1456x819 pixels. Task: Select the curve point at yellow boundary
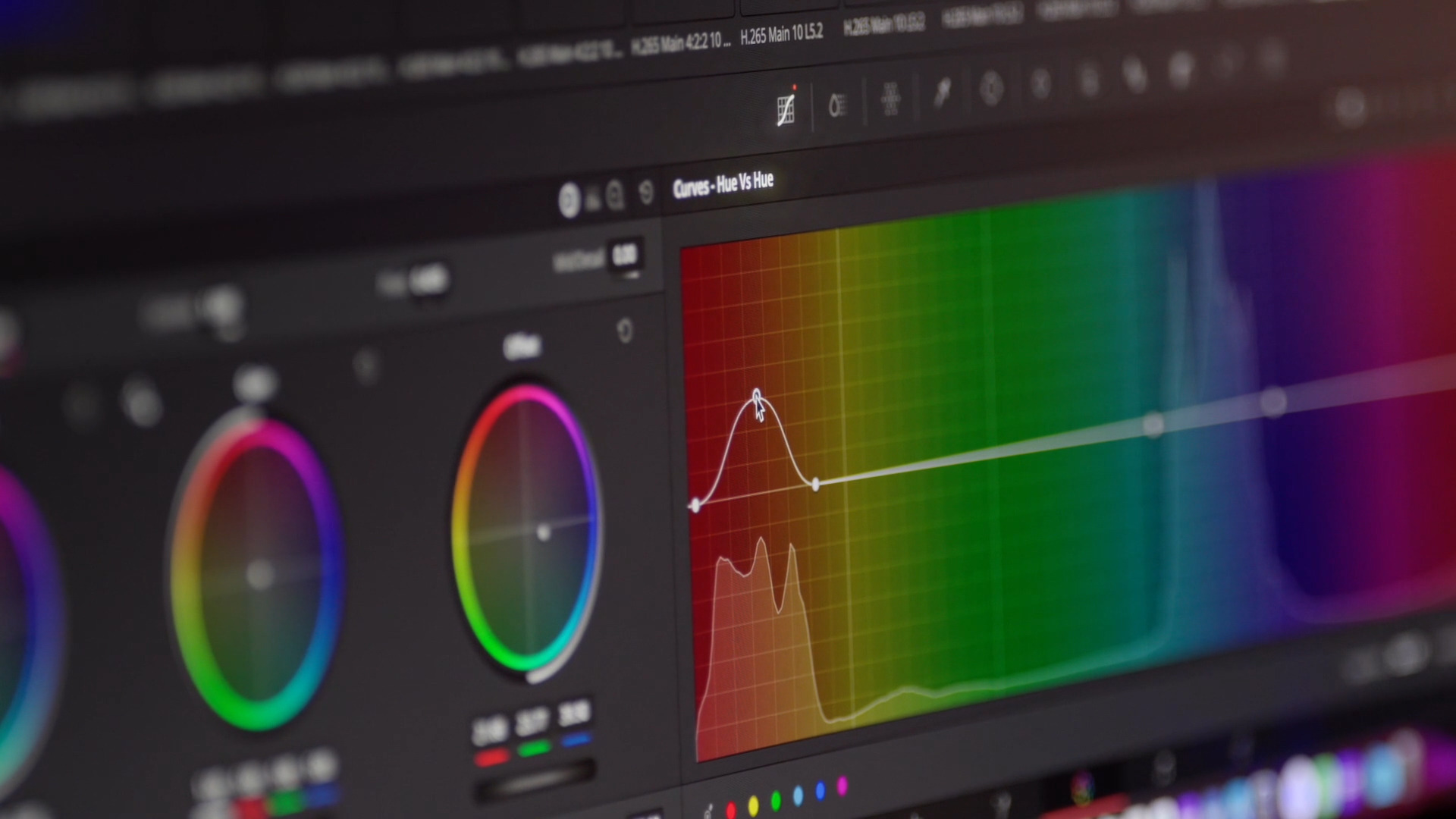pyautogui.click(x=816, y=484)
